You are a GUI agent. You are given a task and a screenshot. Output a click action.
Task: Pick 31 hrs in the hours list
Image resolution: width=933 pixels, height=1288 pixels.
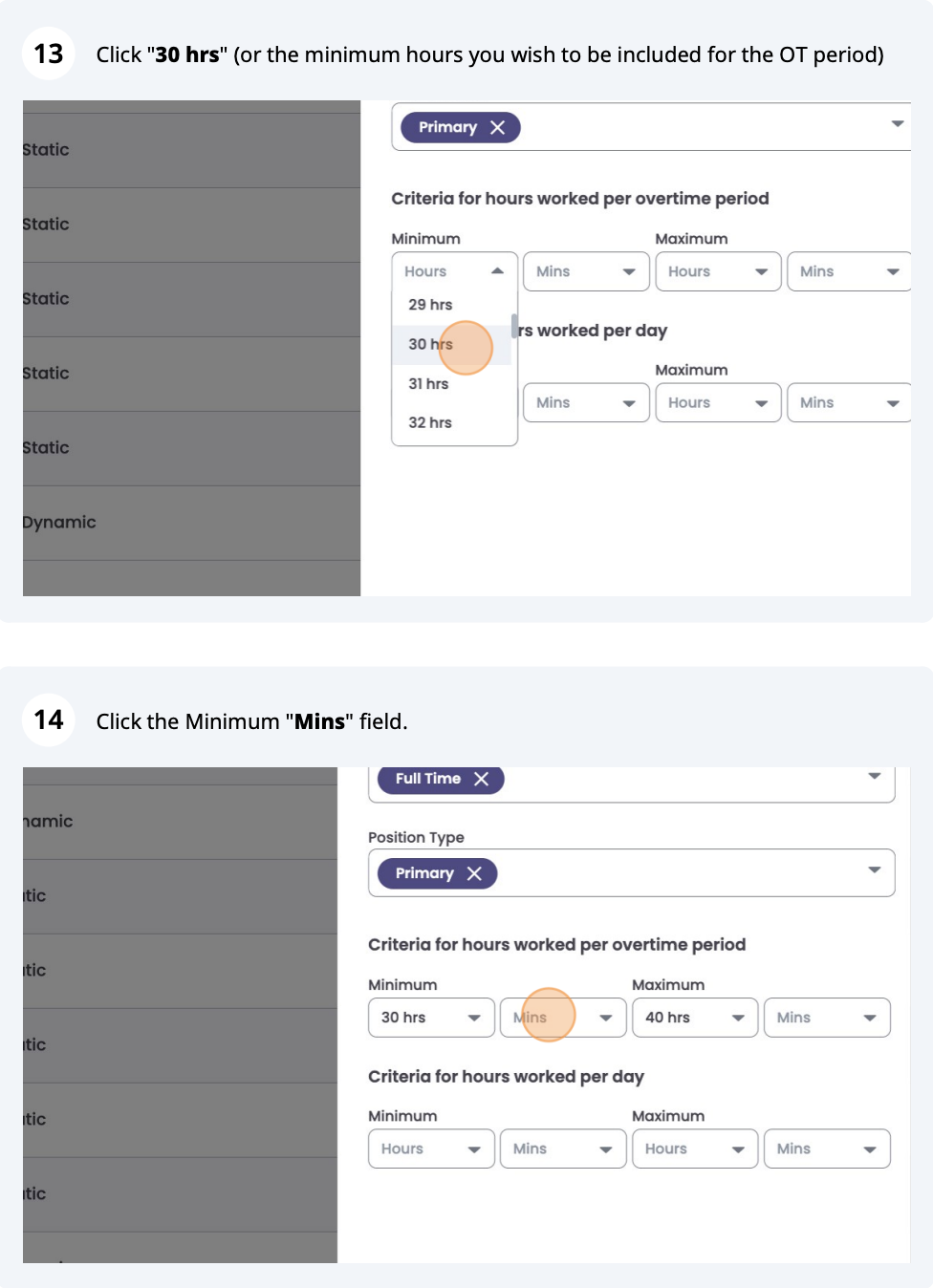click(428, 384)
